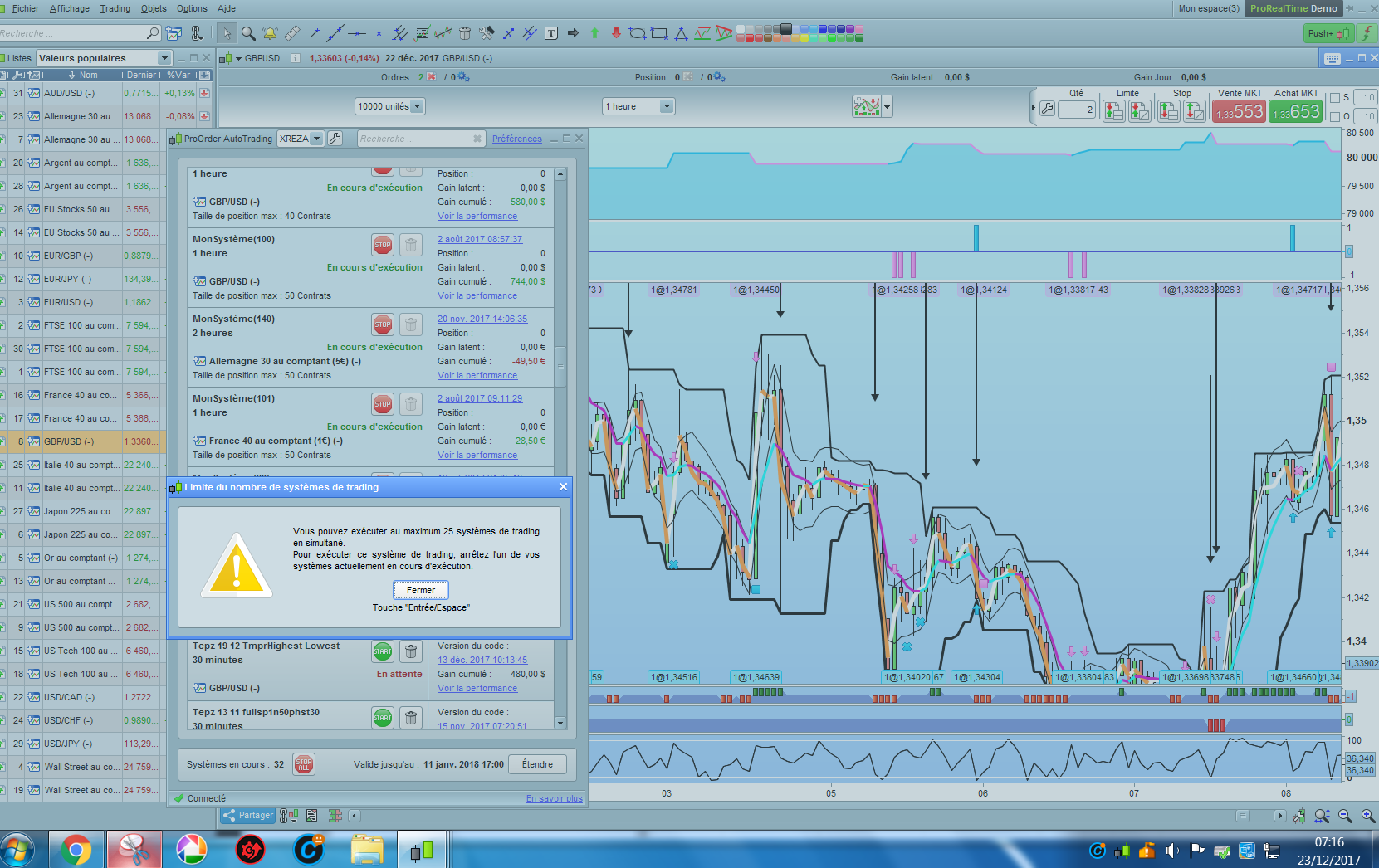
Task: Open the Objets menu
Action: pos(154,8)
